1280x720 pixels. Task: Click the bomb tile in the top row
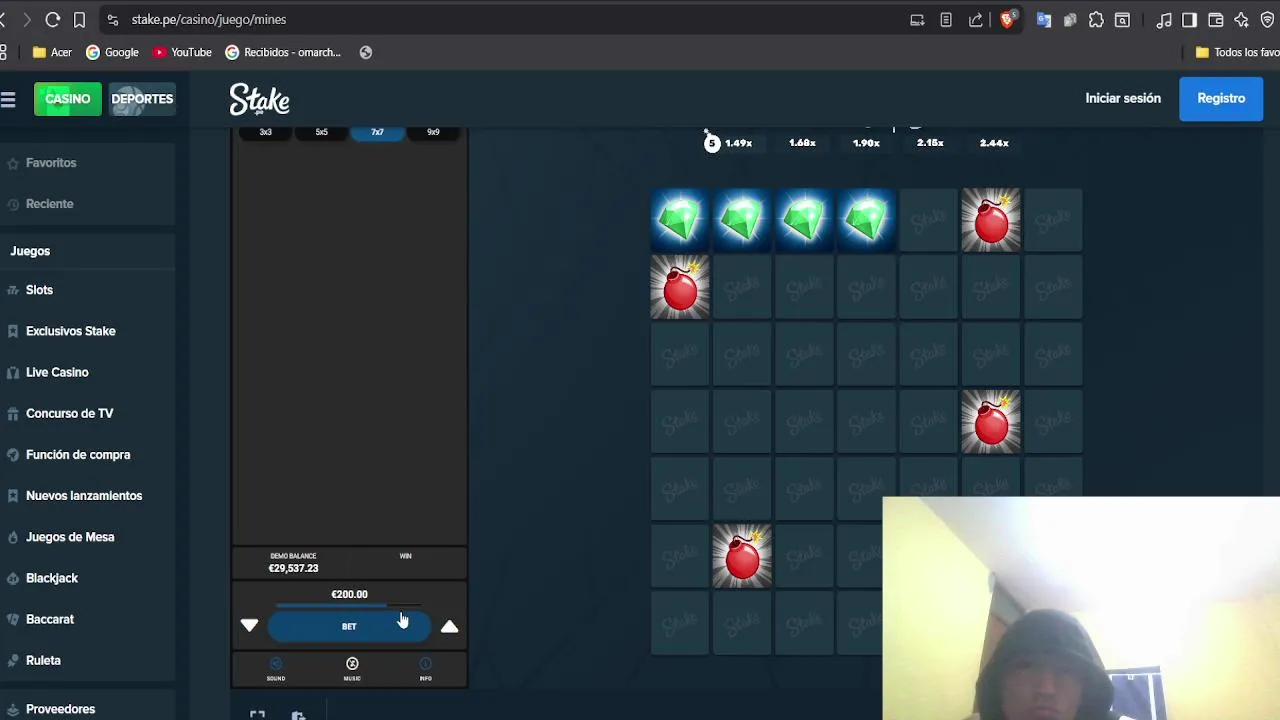coord(991,219)
